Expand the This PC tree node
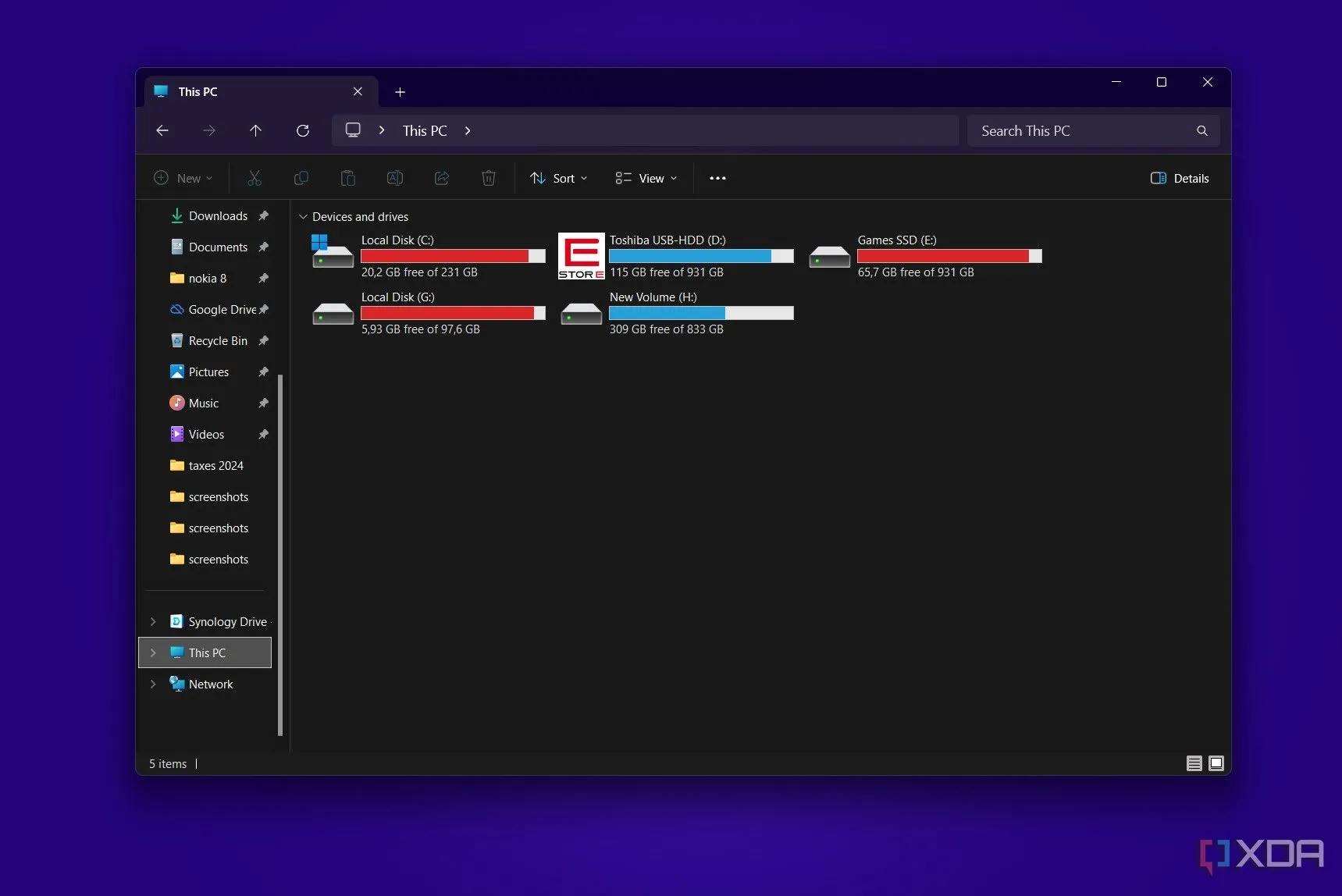Screen dimensions: 1342x896 click(x=153, y=652)
